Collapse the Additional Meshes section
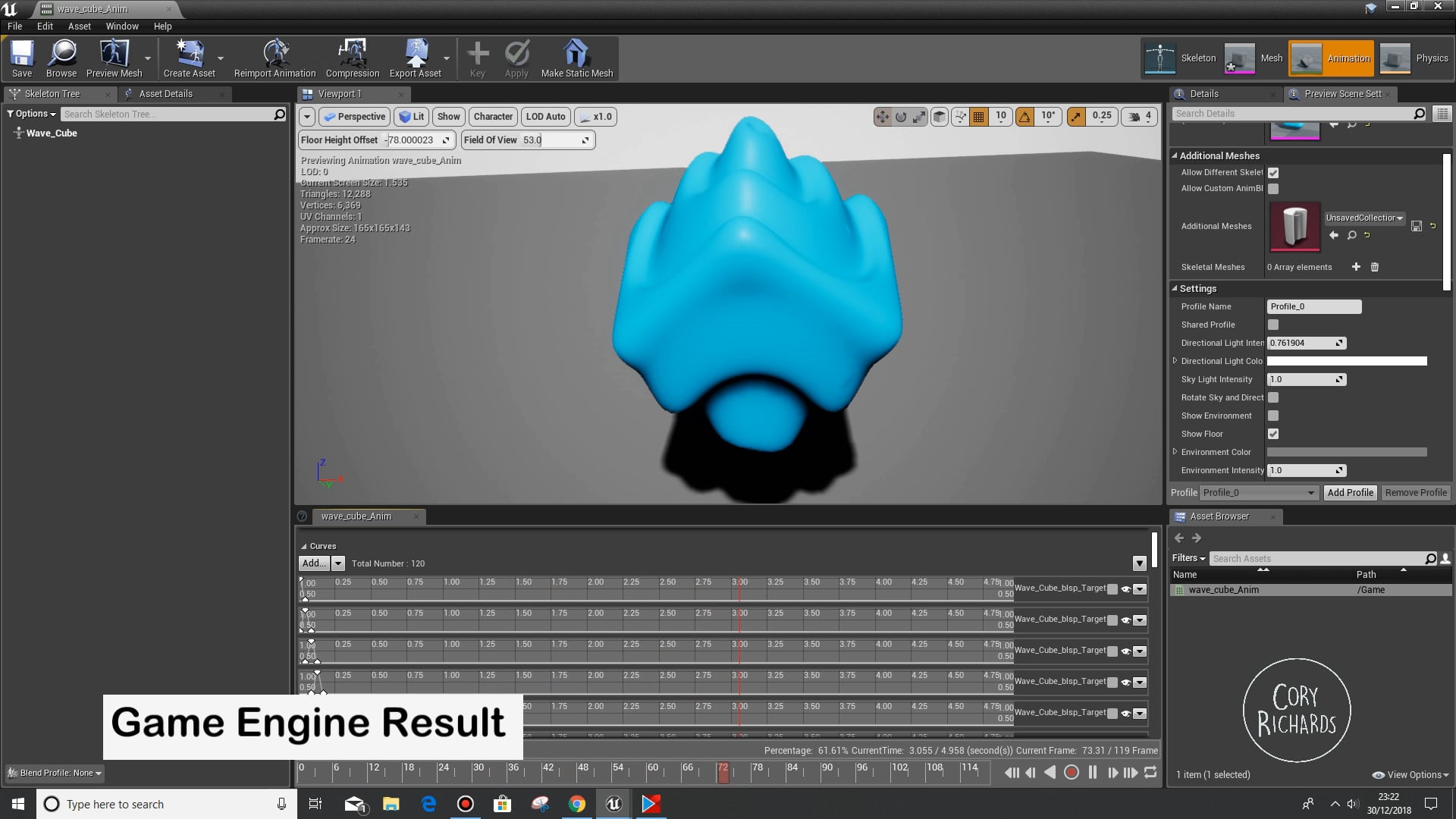Viewport: 1456px width, 819px height. [1175, 155]
